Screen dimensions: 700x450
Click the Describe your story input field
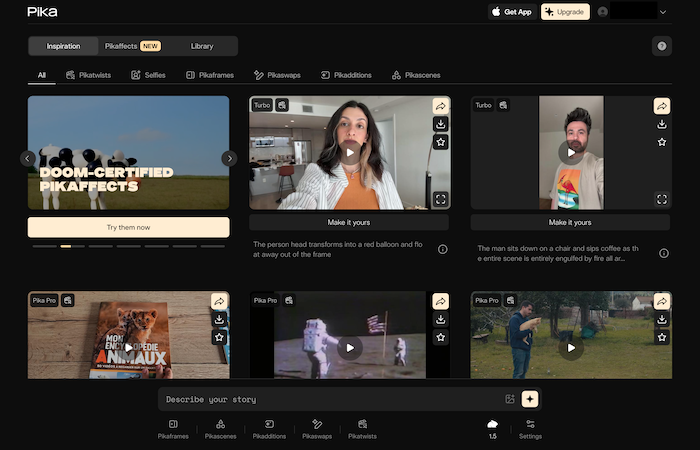[x=330, y=399]
